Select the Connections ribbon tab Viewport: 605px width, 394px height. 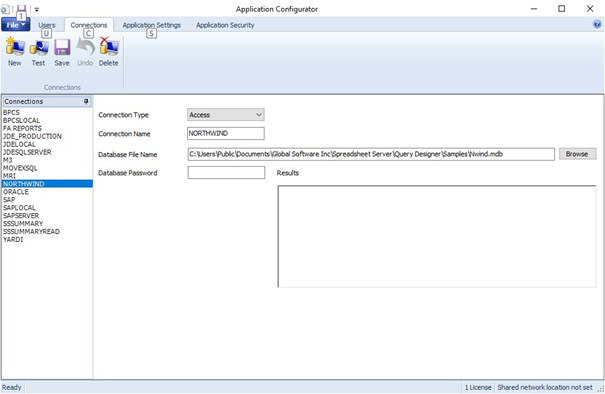[x=89, y=25]
